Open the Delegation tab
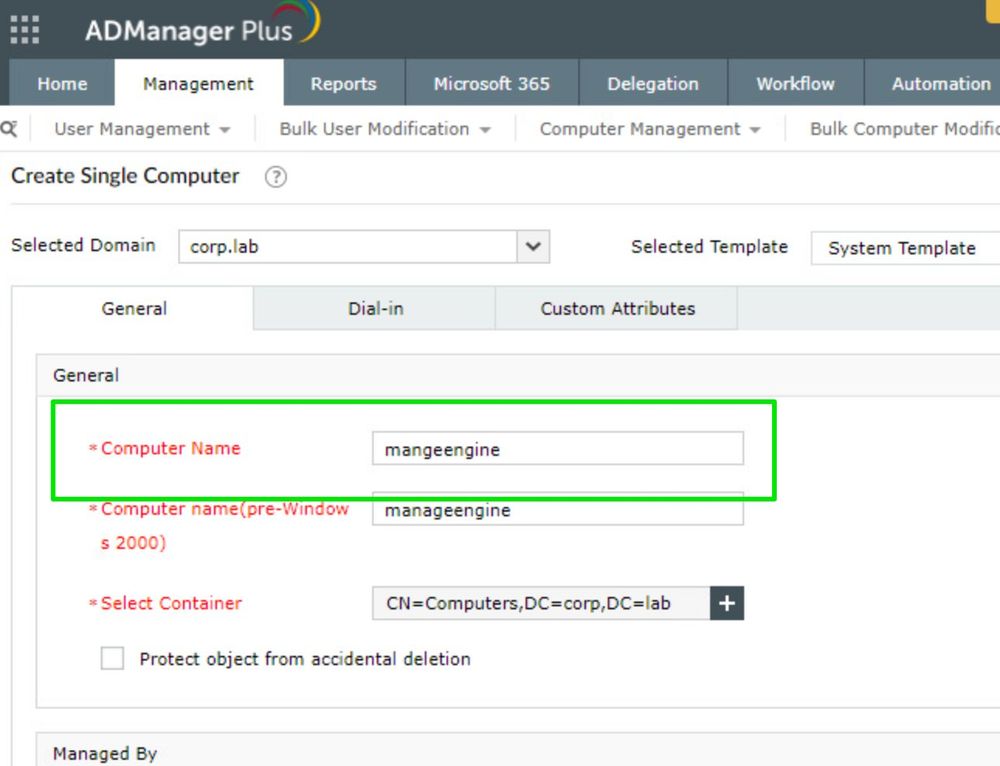Screen dimensions: 1000x766 click(x=653, y=84)
